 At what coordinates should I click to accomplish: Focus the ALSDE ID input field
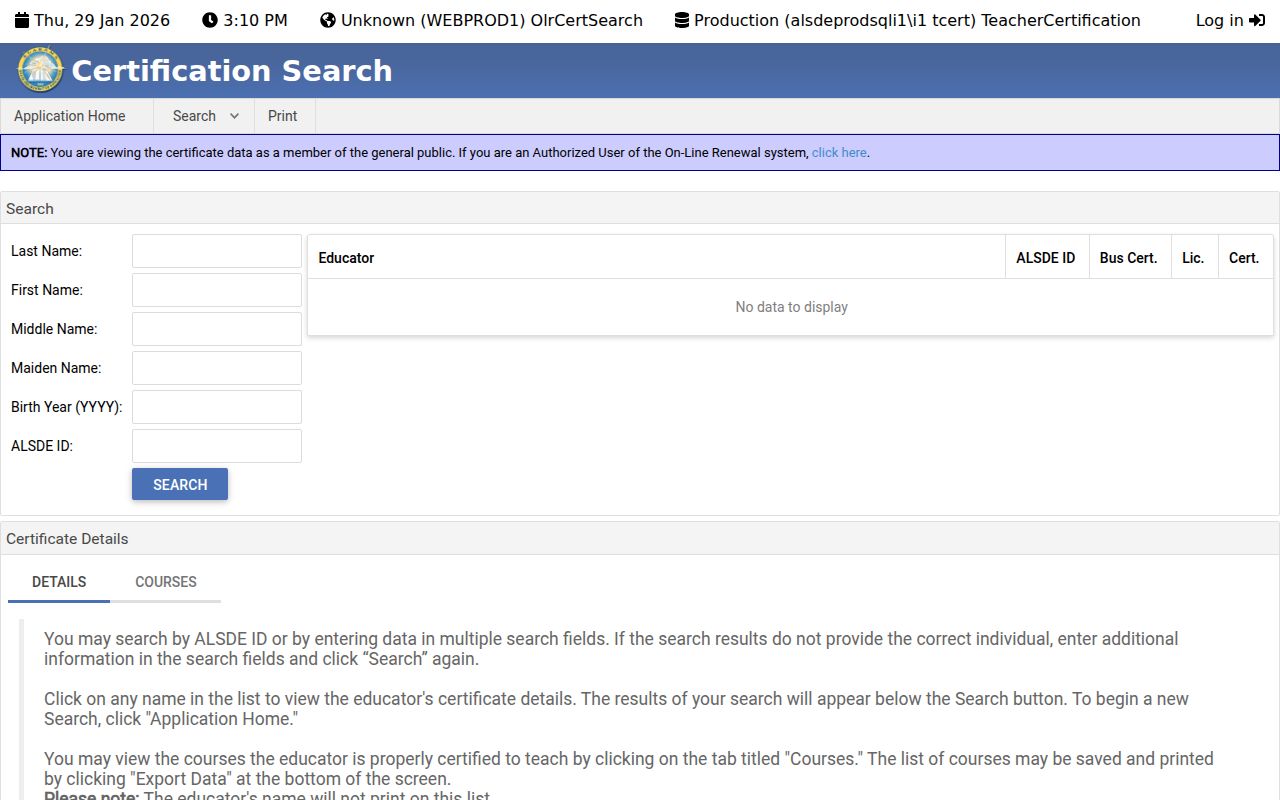coord(217,446)
